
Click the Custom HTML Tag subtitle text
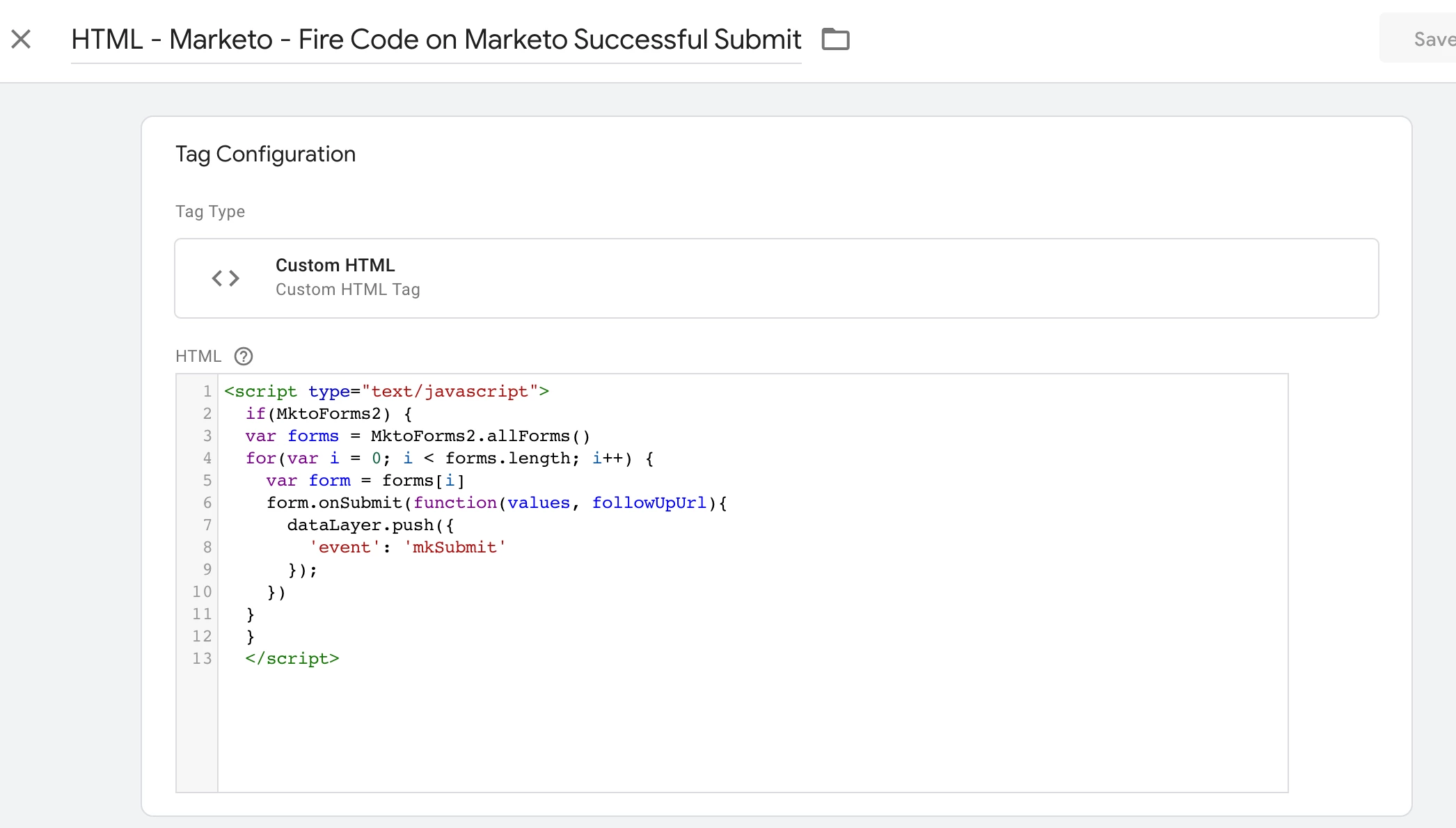(347, 289)
